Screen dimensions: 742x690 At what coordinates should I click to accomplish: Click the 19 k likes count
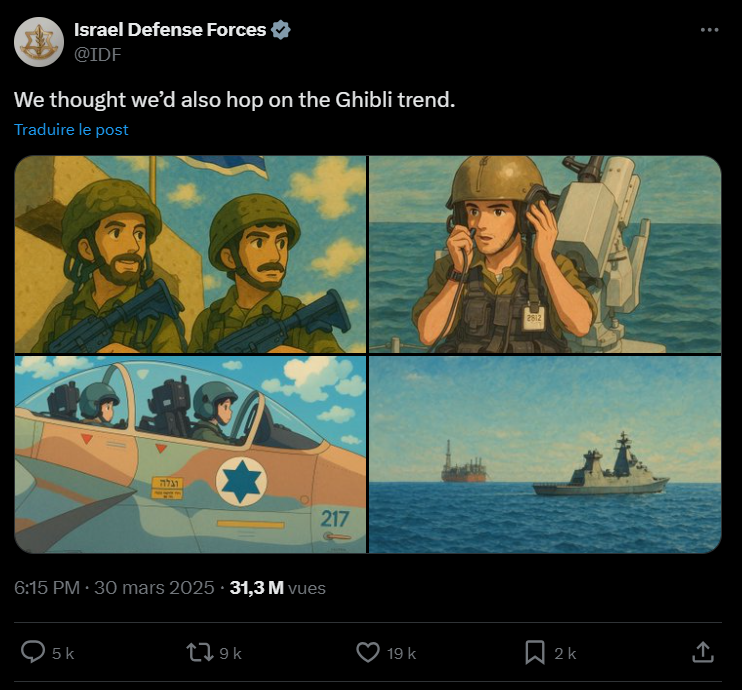(x=402, y=653)
